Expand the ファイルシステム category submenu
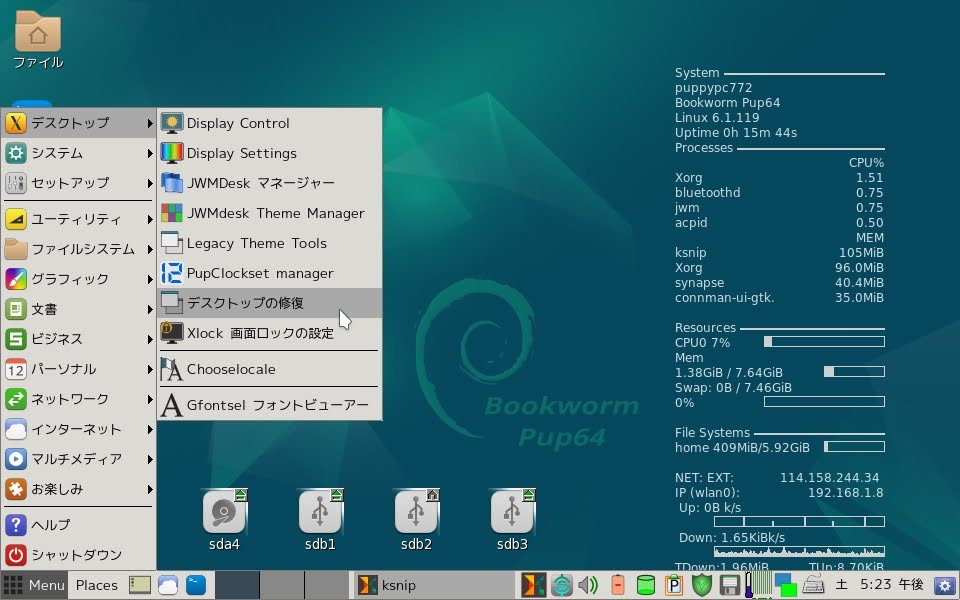960x600 pixels. tap(78, 249)
